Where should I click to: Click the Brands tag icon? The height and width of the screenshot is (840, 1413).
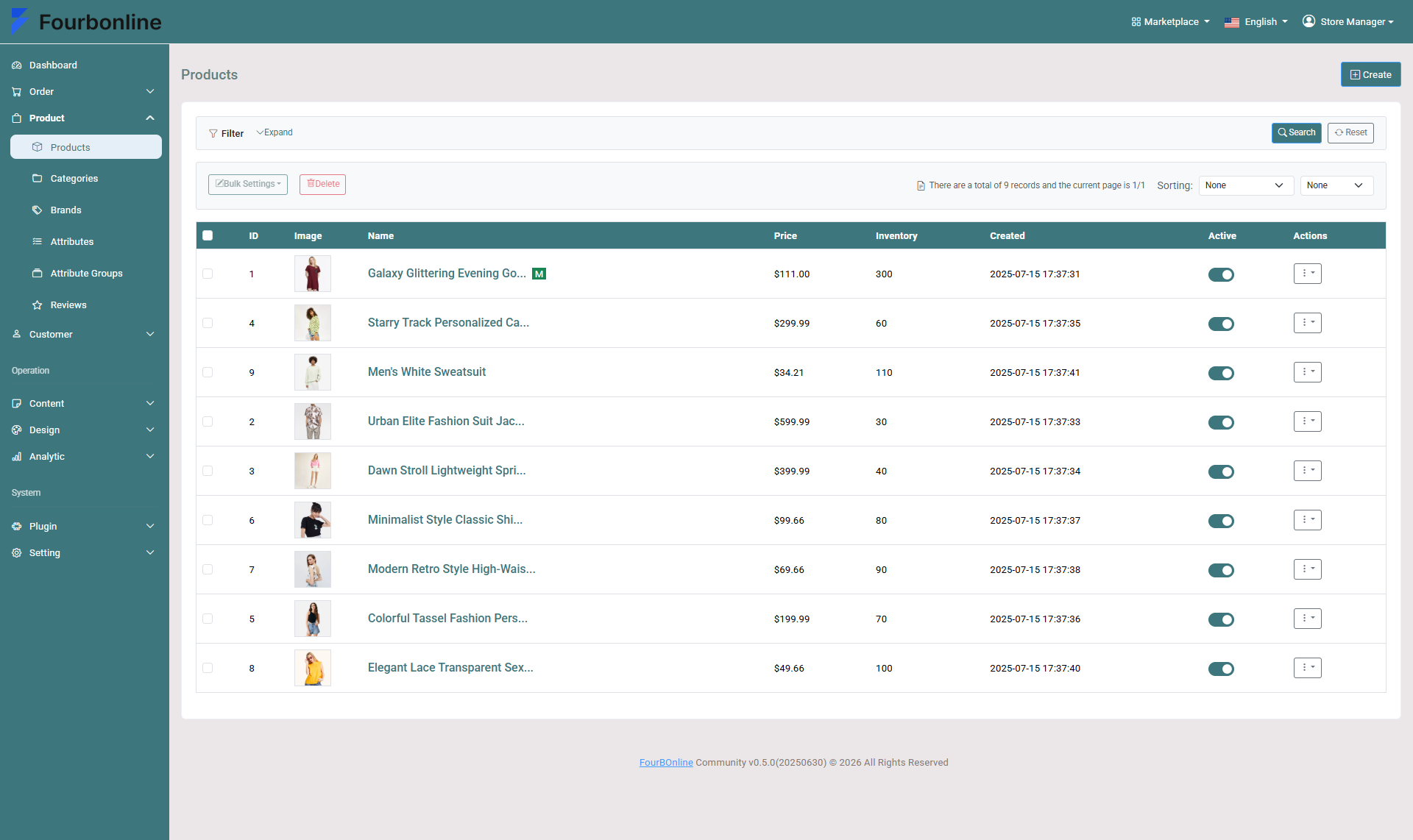pyautogui.click(x=38, y=210)
